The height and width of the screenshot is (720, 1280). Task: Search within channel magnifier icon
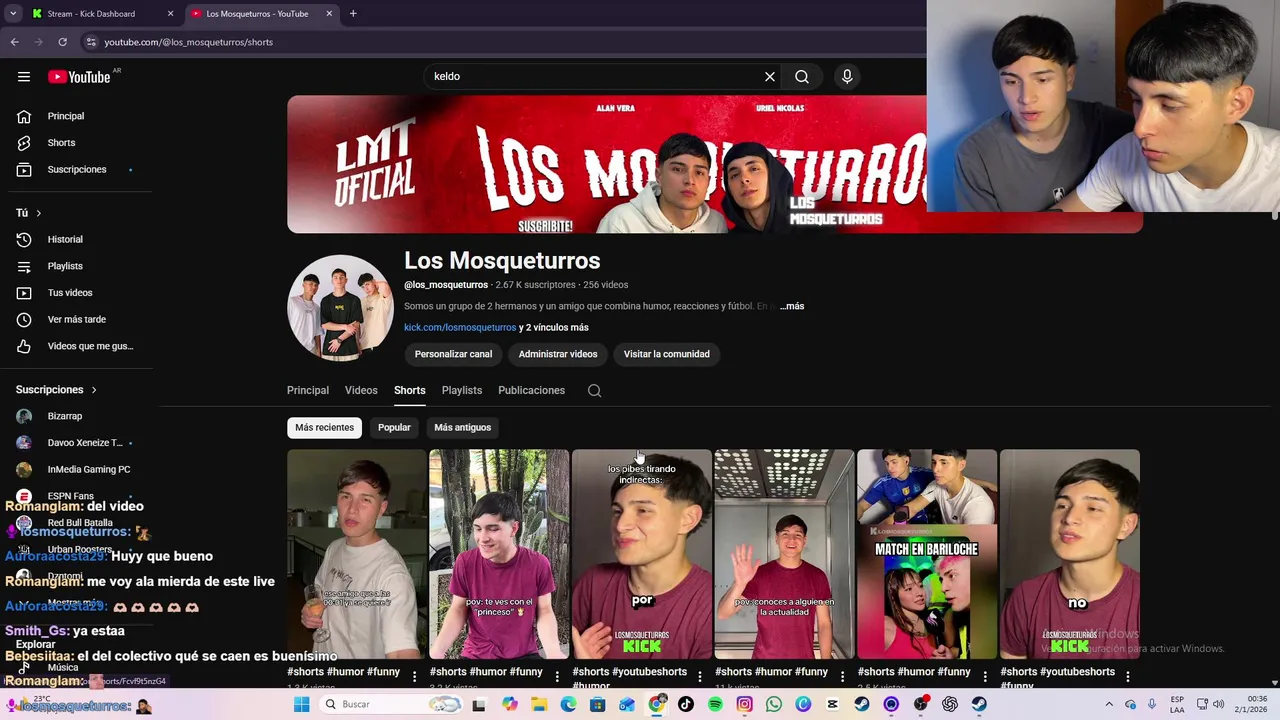[594, 391]
